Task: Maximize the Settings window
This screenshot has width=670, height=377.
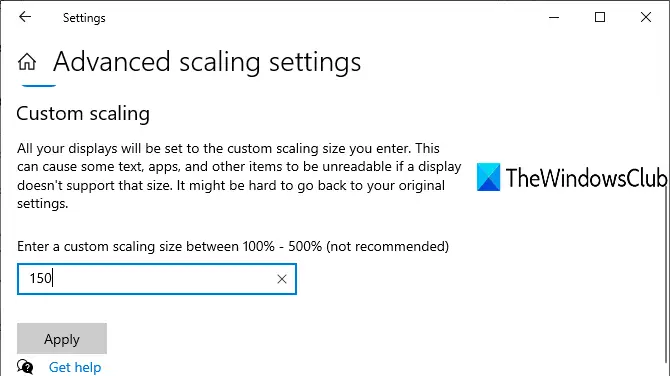Action: pos(600,17)
